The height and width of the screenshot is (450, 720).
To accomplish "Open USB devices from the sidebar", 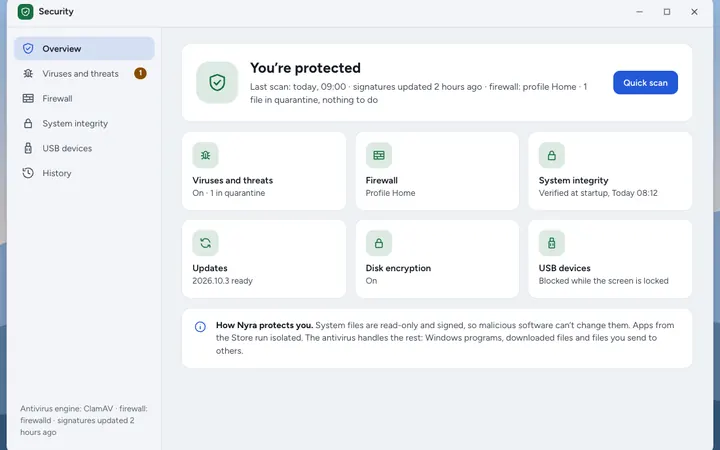I will point(84,148).
